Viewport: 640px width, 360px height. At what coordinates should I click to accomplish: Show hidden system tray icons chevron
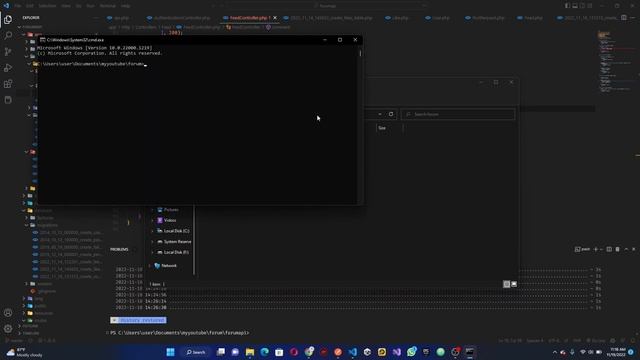pyautogui.click(x=554, y=352)
